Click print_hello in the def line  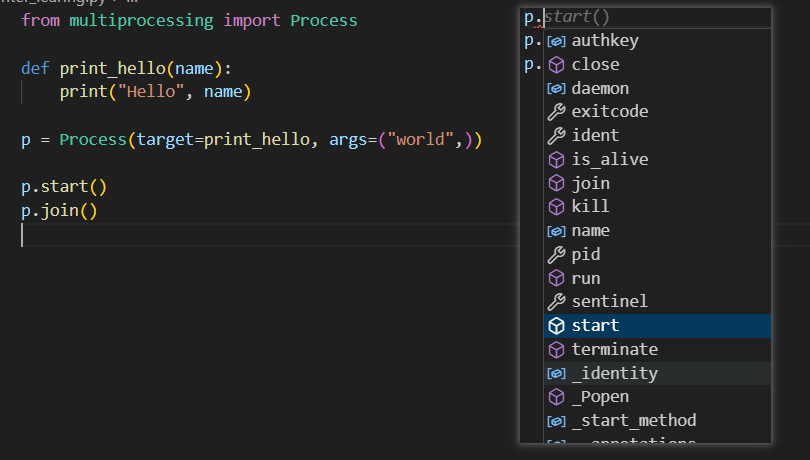pos(112,68)
